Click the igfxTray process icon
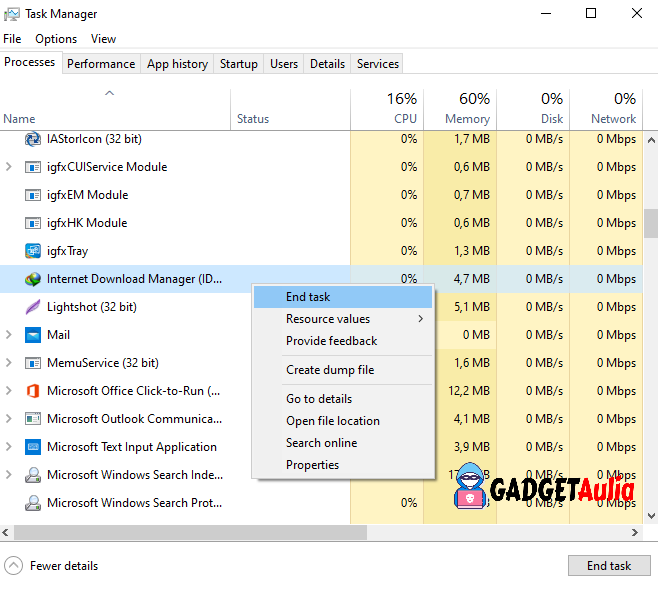Image resolution: width=658 pixels, height=589 pixels. click(x=33, y=251)
